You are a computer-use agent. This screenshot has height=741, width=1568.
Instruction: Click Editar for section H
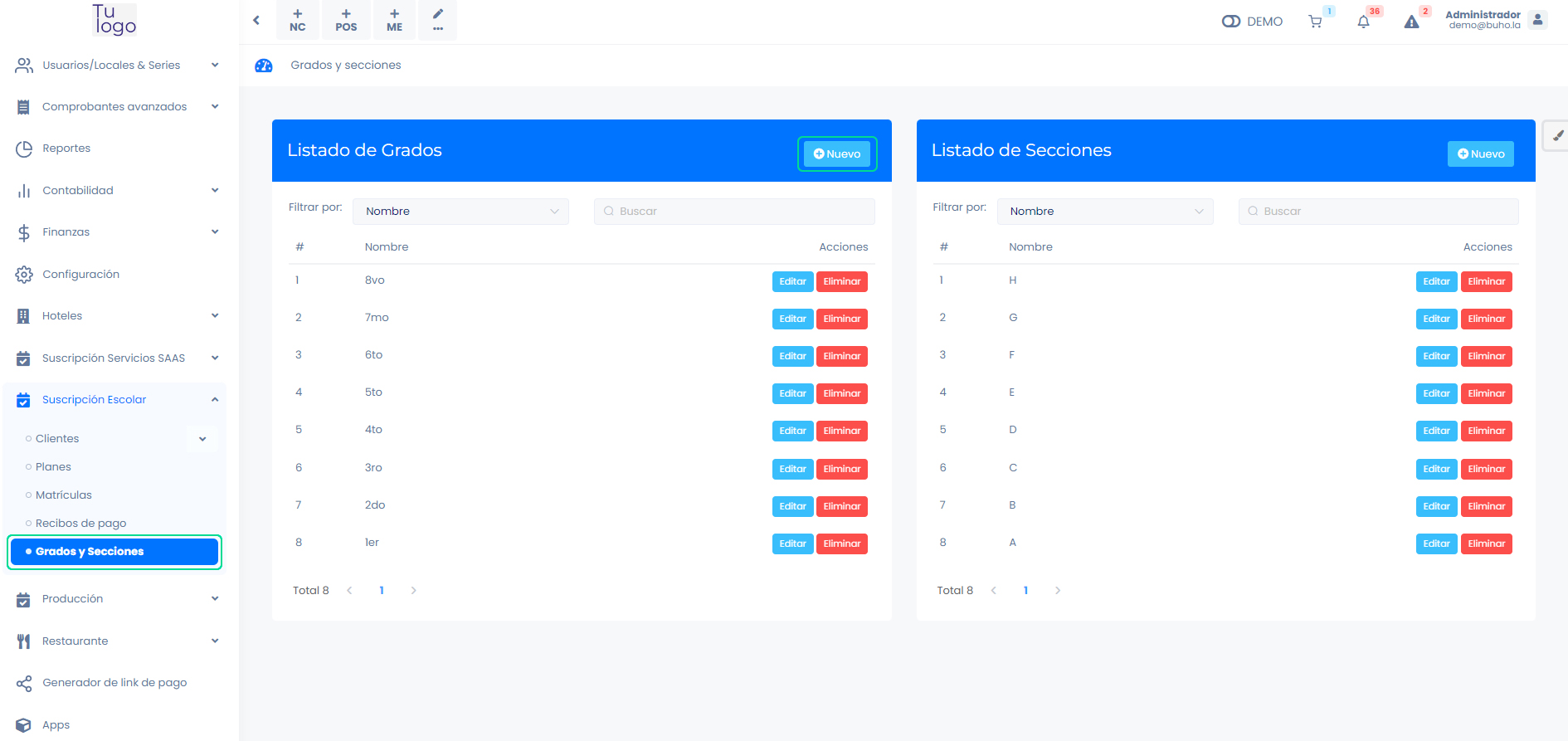[x=1436, y=282]
